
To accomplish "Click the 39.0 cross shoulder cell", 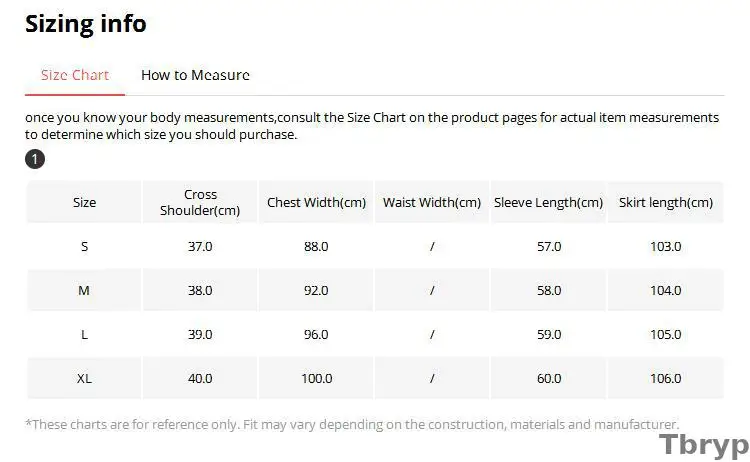I will click(200, 334).
